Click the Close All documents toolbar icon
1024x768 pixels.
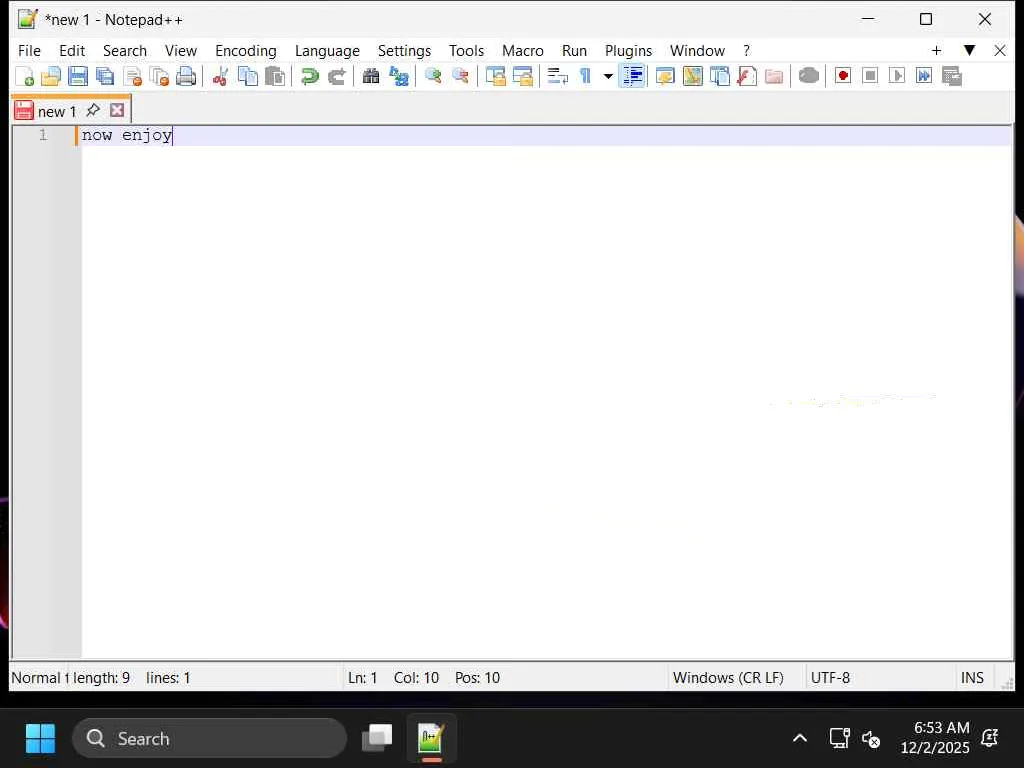159,76
